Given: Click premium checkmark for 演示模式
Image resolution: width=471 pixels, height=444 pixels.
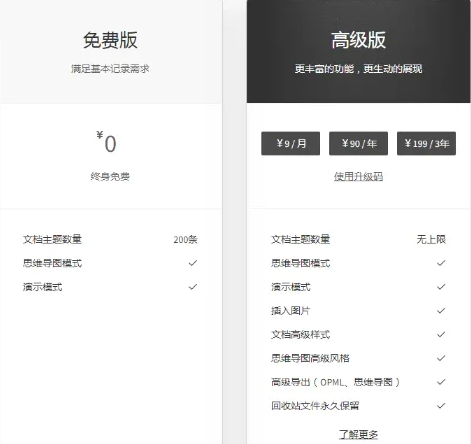Looking at the screenshot, I should point(441,287).
